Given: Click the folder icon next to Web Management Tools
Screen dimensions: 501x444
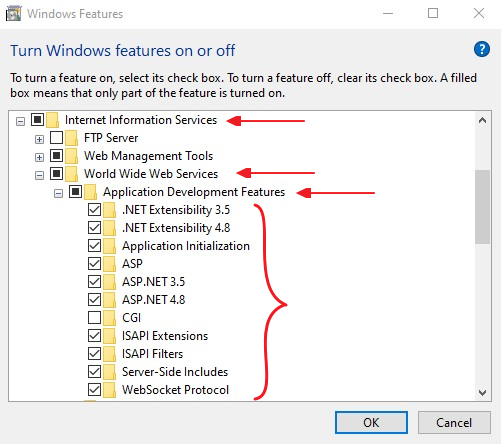Looking at the screenshot, I should 72,156.
